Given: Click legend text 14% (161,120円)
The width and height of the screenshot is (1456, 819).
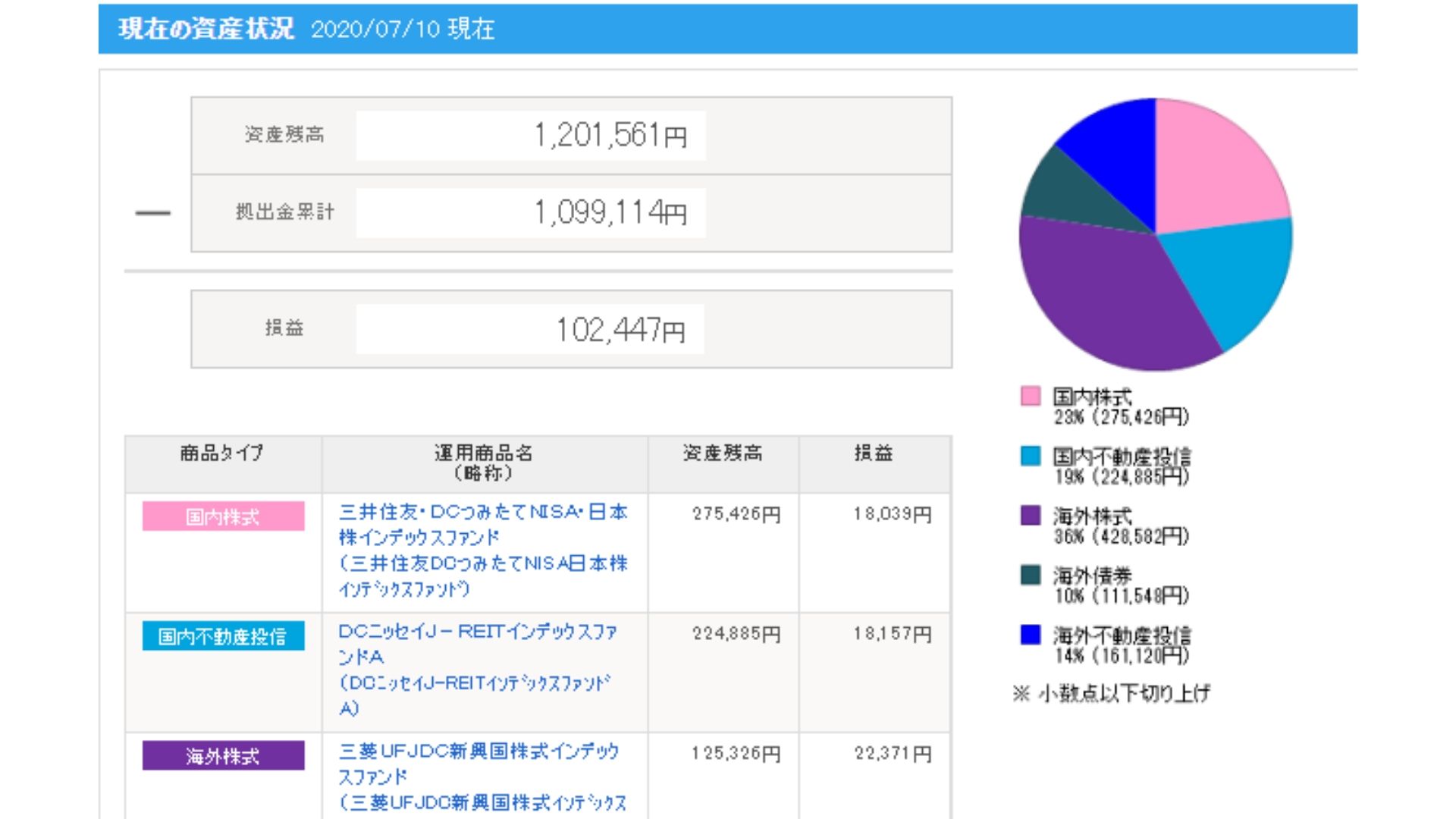Looking at the screenshot, I should 1122,656.
